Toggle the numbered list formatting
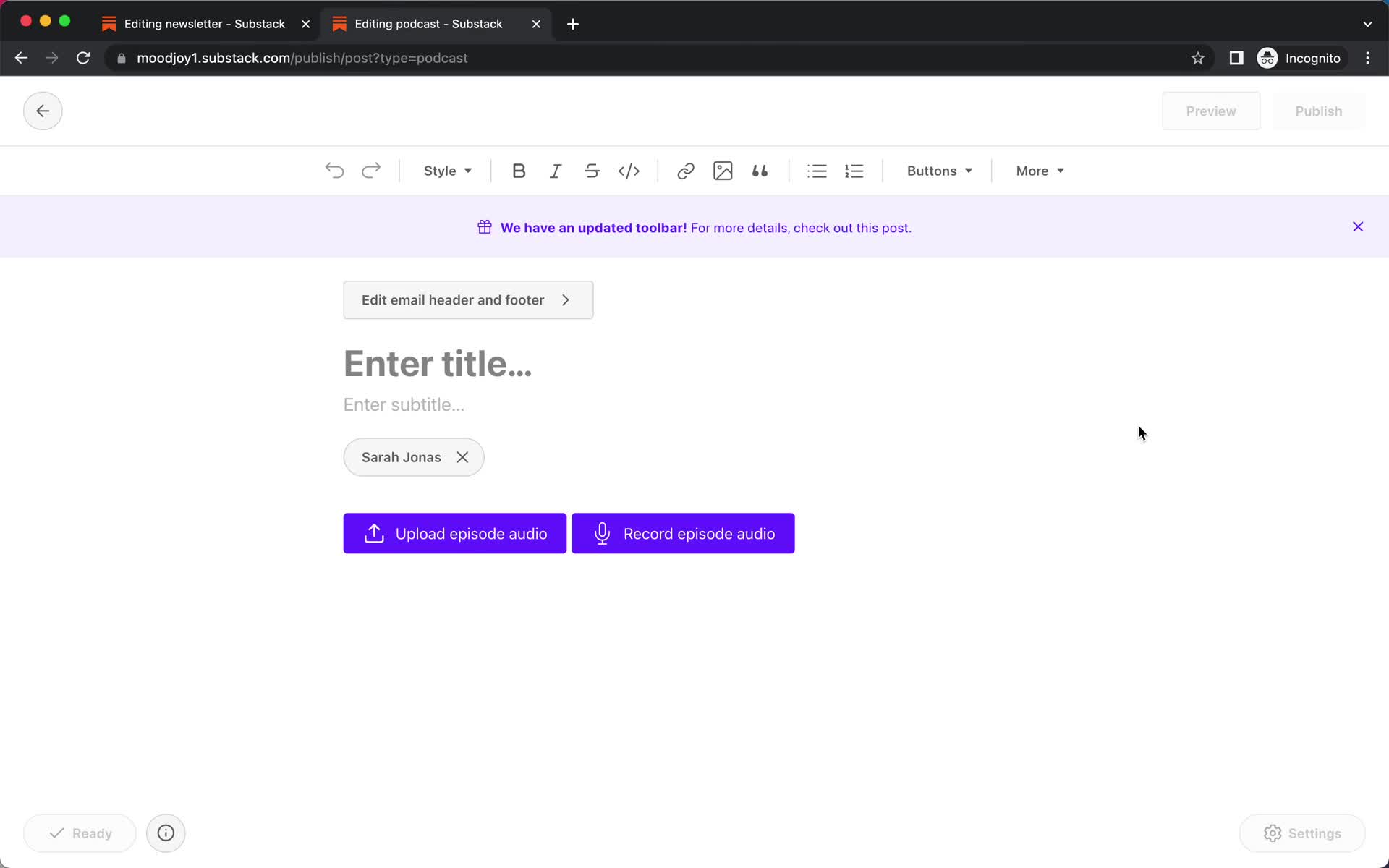Viewport: 1389px width, 868px height. (x=854, y=170)
